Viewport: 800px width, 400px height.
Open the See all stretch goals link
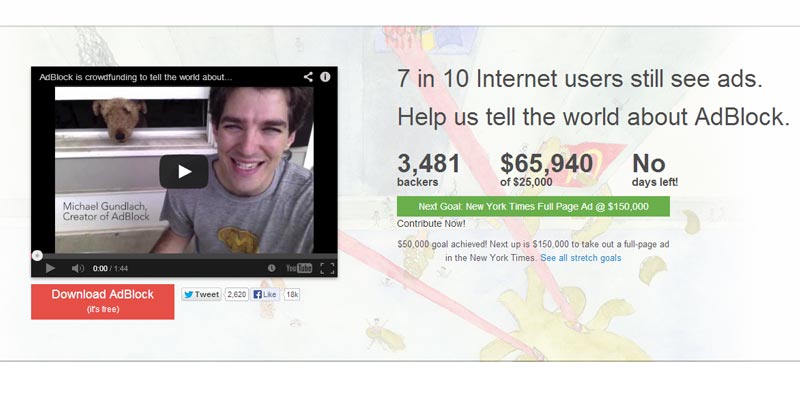[x=581, y=258]
